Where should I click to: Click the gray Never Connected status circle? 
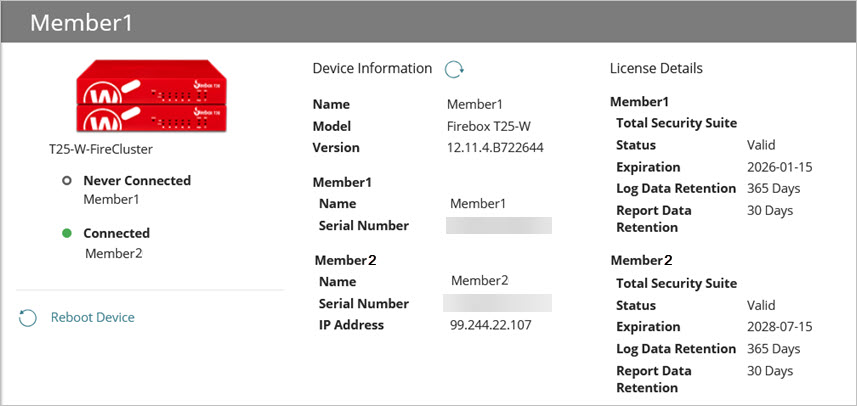click(66, 181)
